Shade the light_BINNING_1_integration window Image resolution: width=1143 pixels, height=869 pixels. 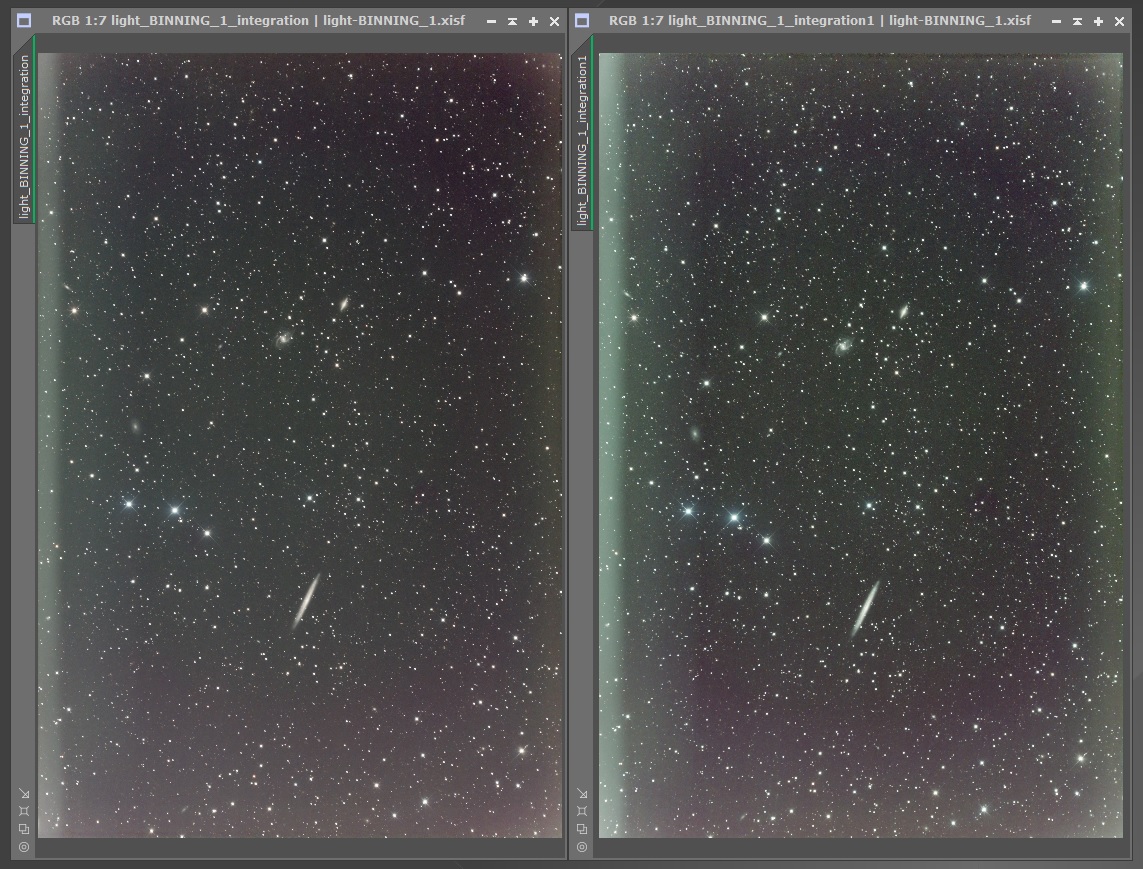click(x=512, y=21)
